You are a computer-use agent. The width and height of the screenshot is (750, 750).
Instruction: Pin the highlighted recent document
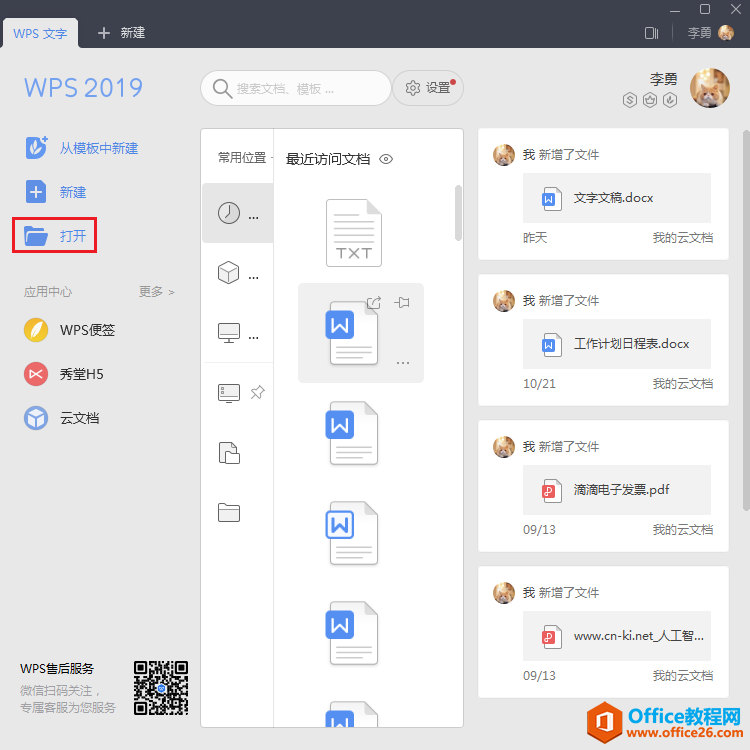tap(402, 302)
